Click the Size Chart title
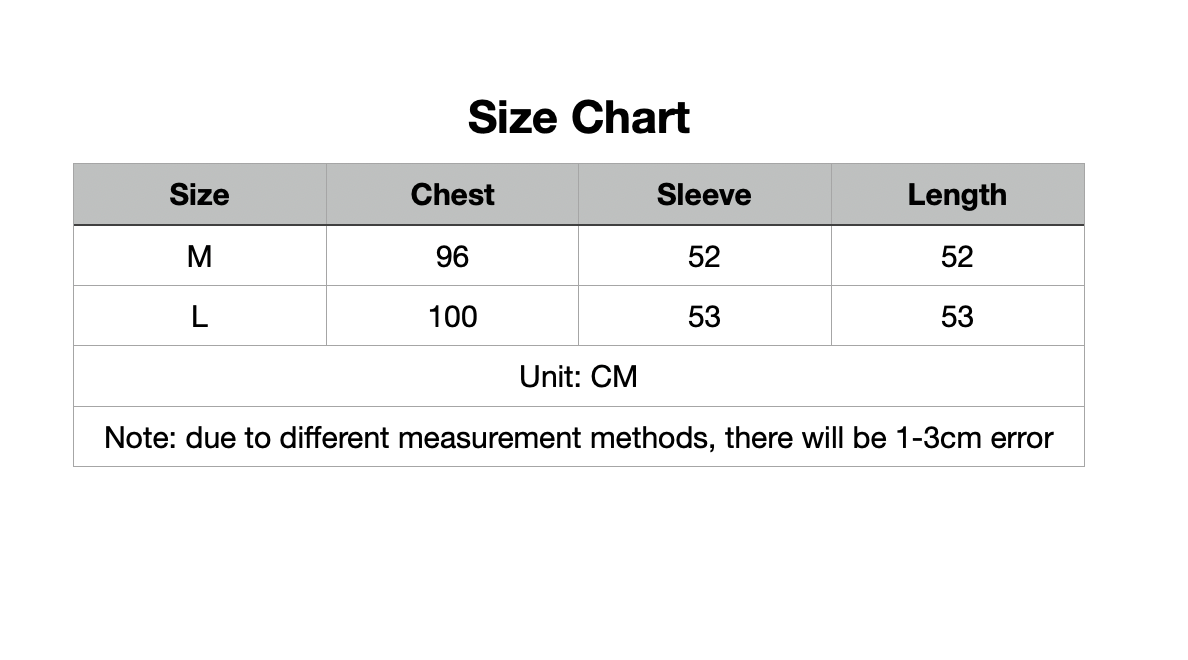 pyautogui.click(x=578, y=117)
